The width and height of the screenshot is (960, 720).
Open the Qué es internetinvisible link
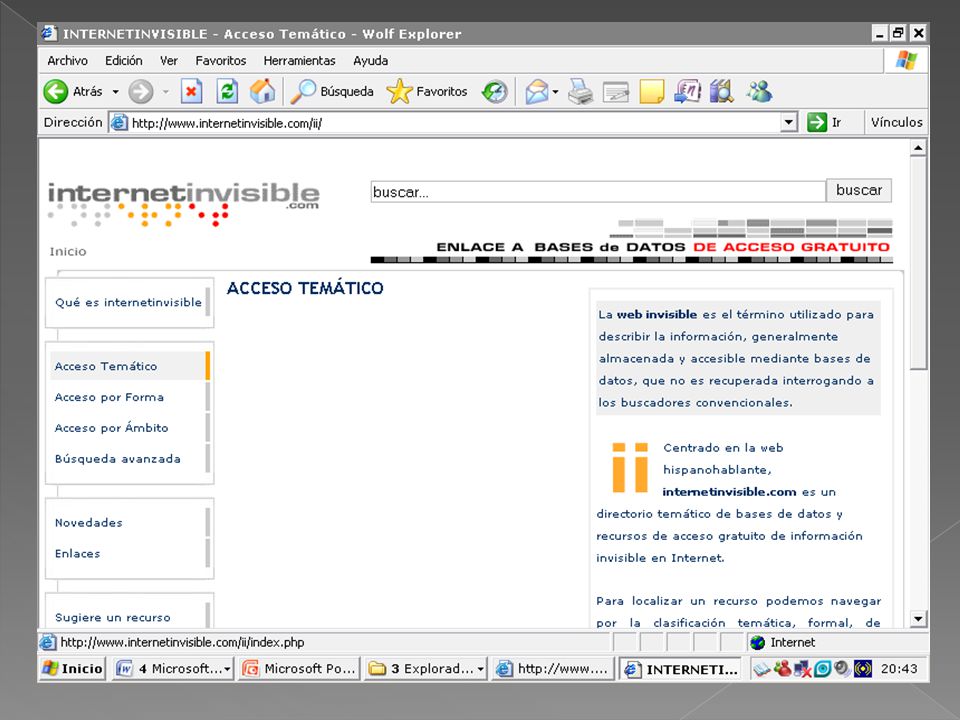coord(128,302)
